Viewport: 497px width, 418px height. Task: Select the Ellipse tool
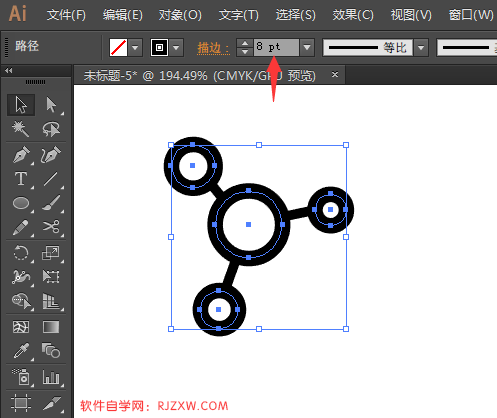coord(21,203)
